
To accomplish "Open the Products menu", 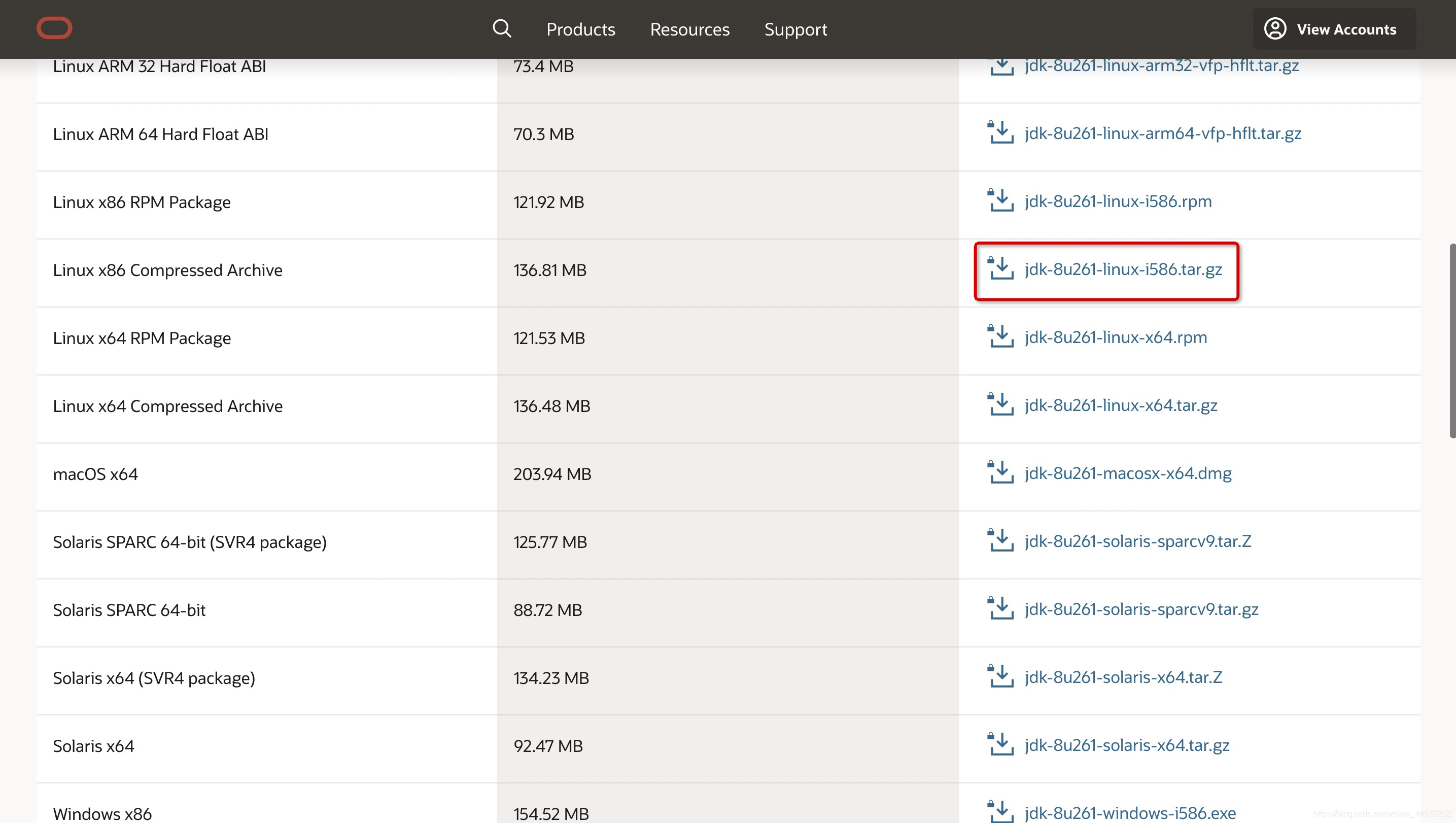I will point(580,29).
